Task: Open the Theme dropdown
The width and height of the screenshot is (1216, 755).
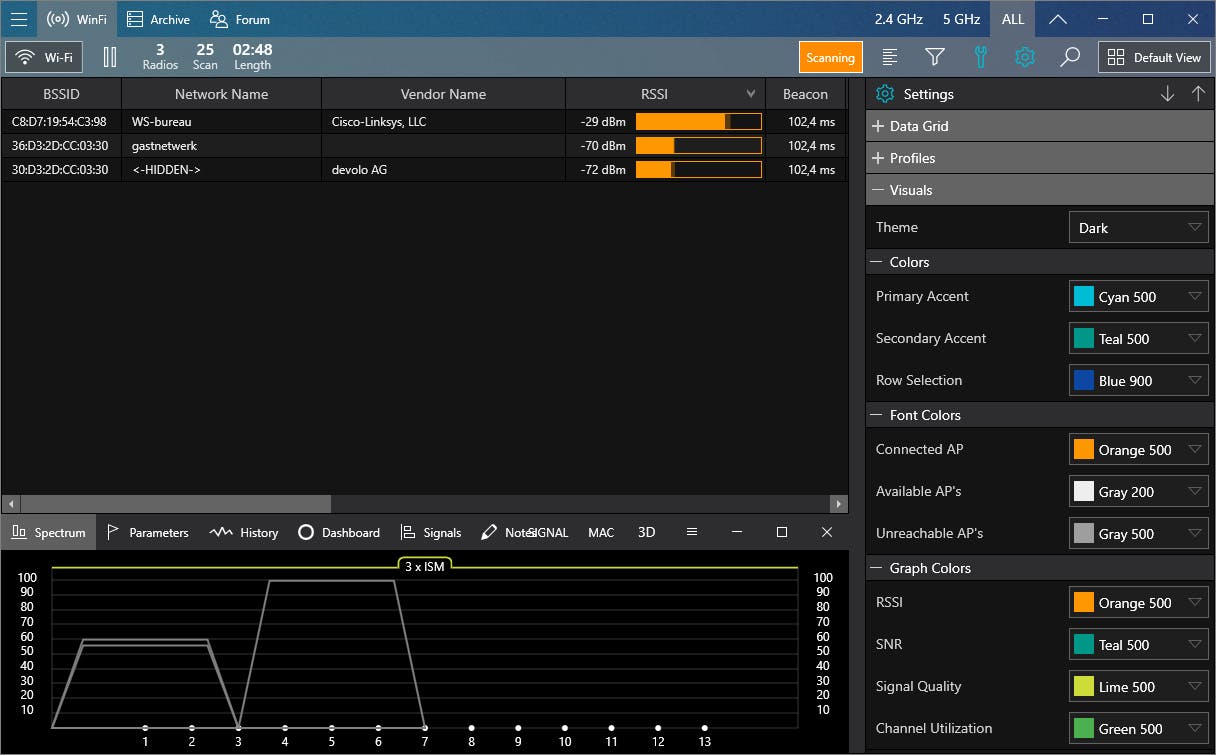Action: coord(1138,228)
